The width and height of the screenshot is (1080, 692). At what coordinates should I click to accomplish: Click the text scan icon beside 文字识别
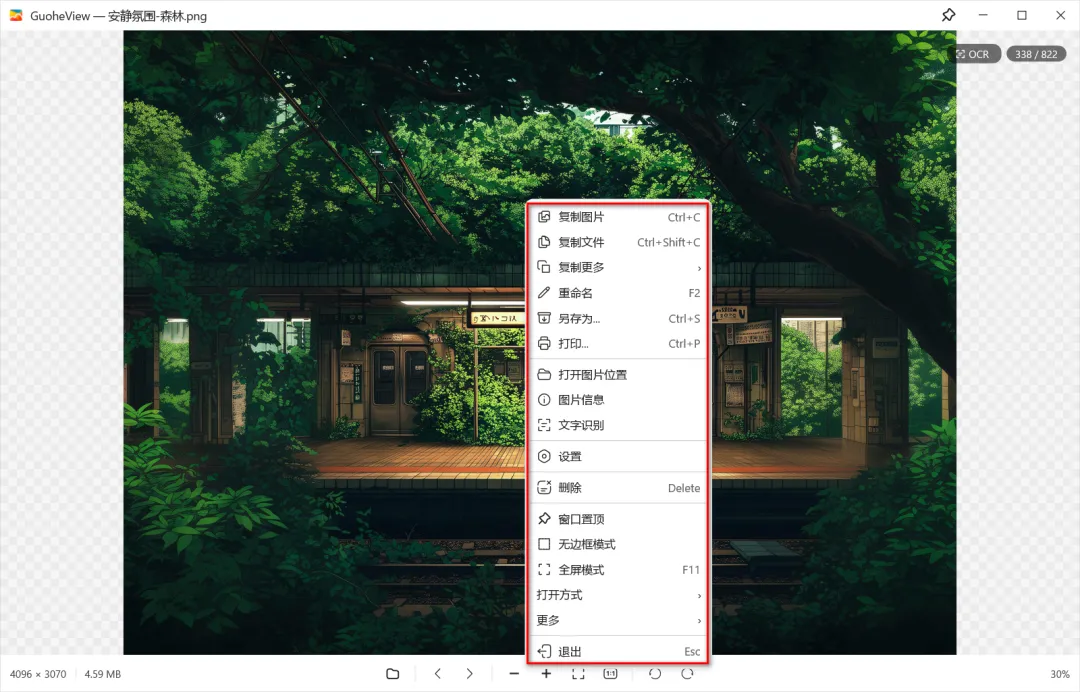pos(544,425)
